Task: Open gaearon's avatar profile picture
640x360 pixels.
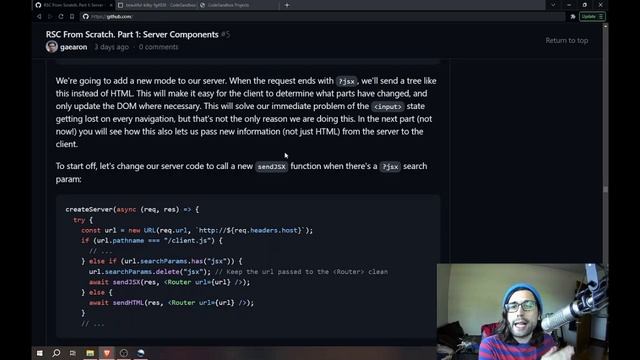Action: click(52, 47)
